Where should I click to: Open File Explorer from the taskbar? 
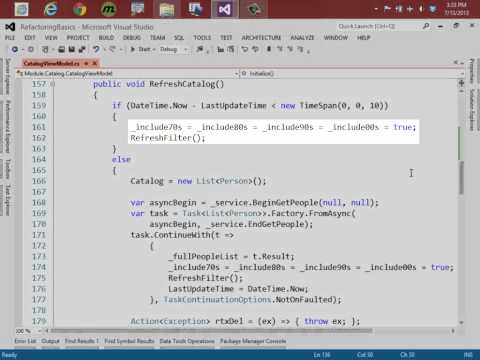pos(166,9)
